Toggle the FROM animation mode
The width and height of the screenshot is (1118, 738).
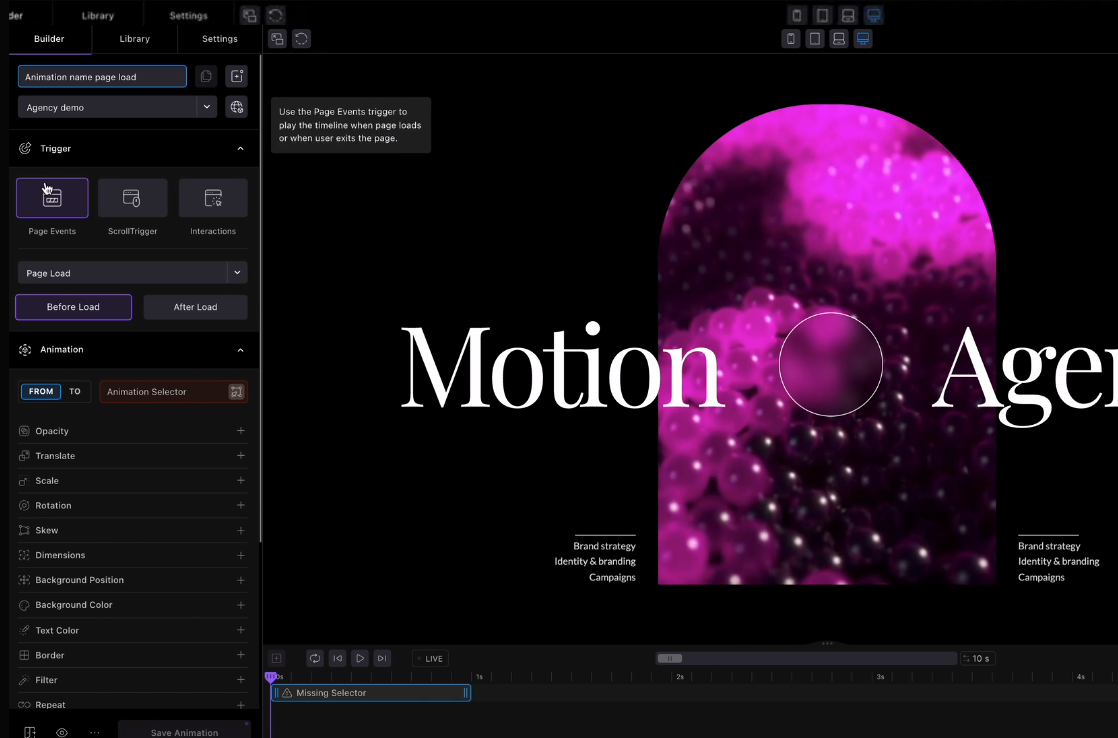coord(41,392)
